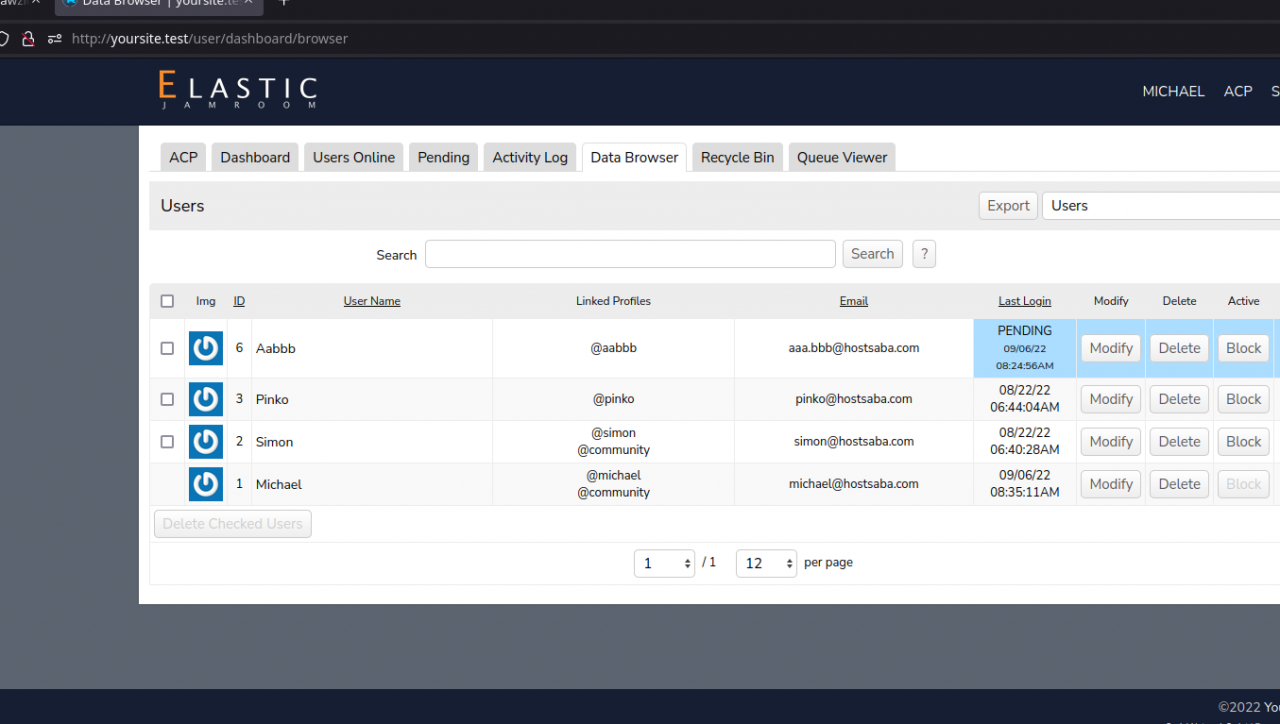Click Pinko's user avatar icon
1280x724 pixels.
206,399
